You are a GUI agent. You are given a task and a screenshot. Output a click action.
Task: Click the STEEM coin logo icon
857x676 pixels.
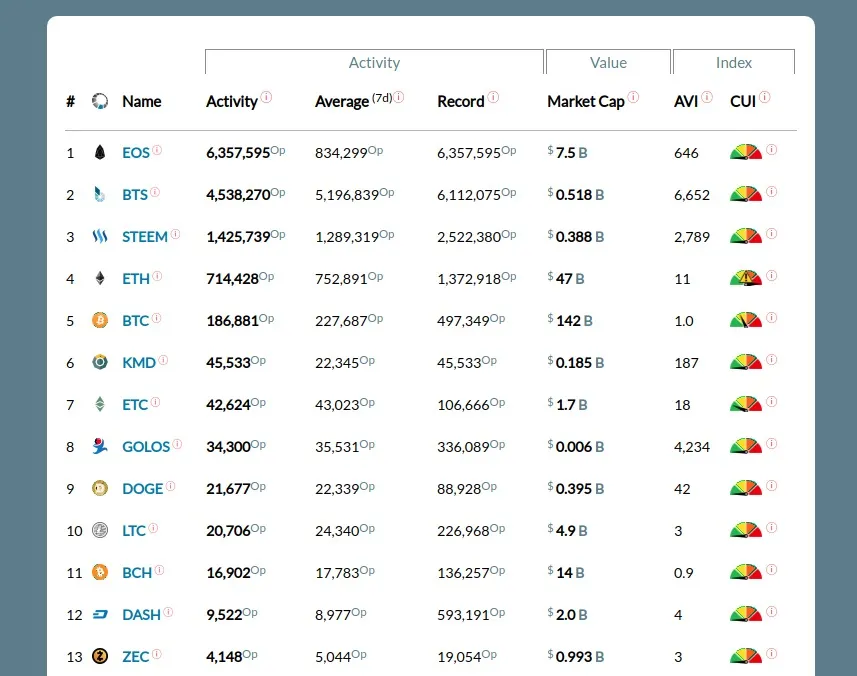(99, 237)
